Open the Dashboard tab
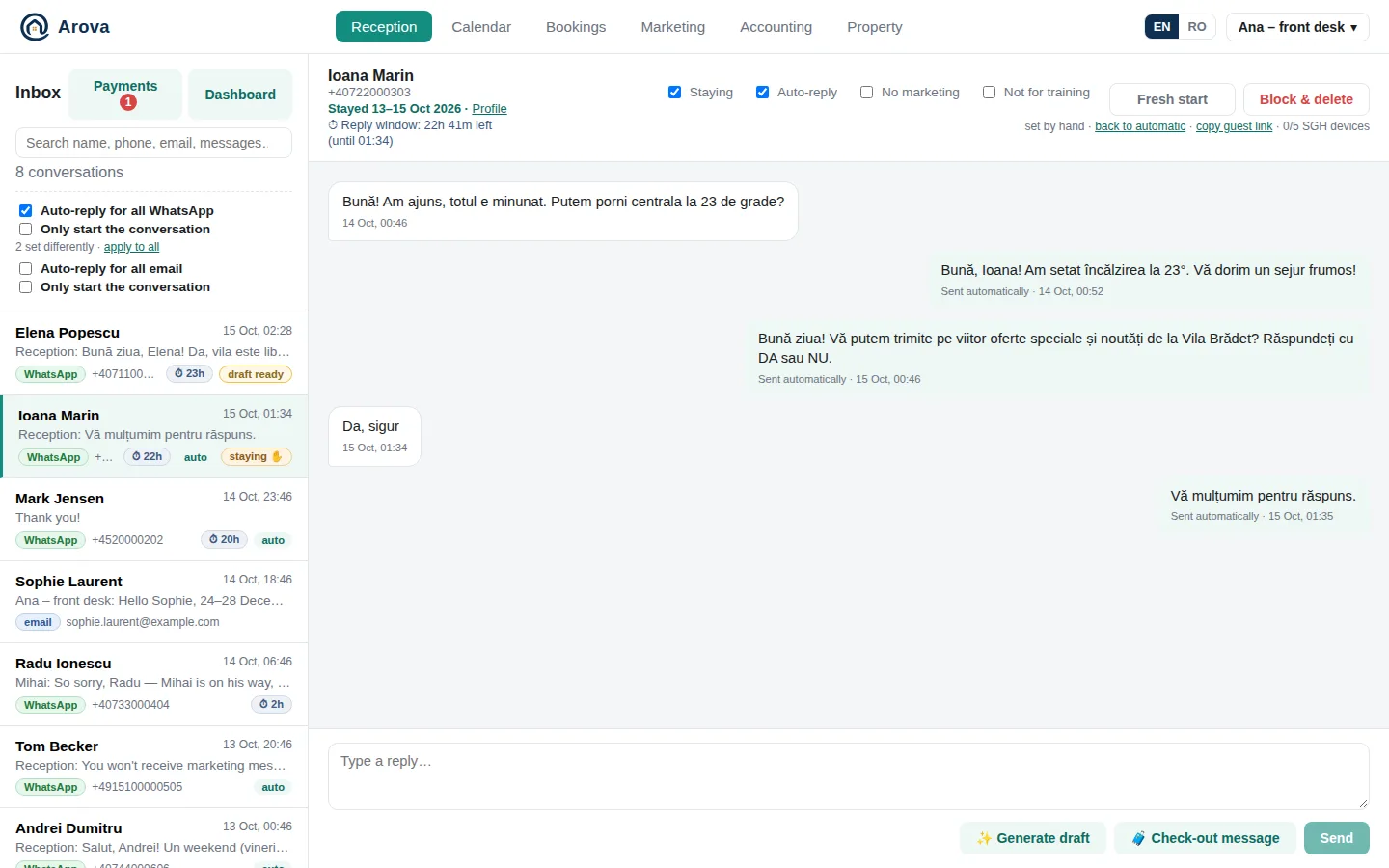This screenshot has height=868, width=1389. 240,95
